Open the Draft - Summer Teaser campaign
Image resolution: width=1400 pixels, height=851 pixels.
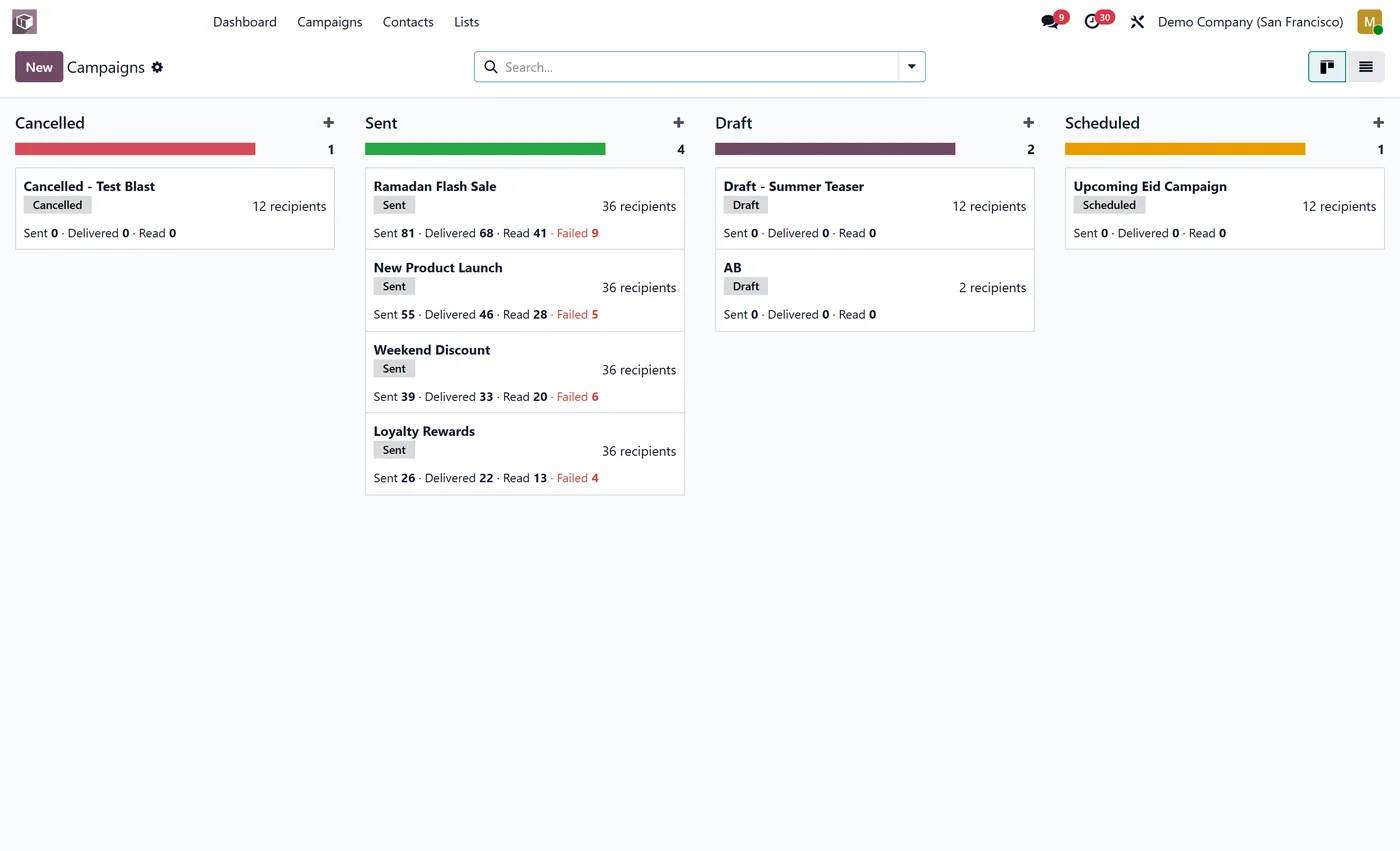point(875,208)
